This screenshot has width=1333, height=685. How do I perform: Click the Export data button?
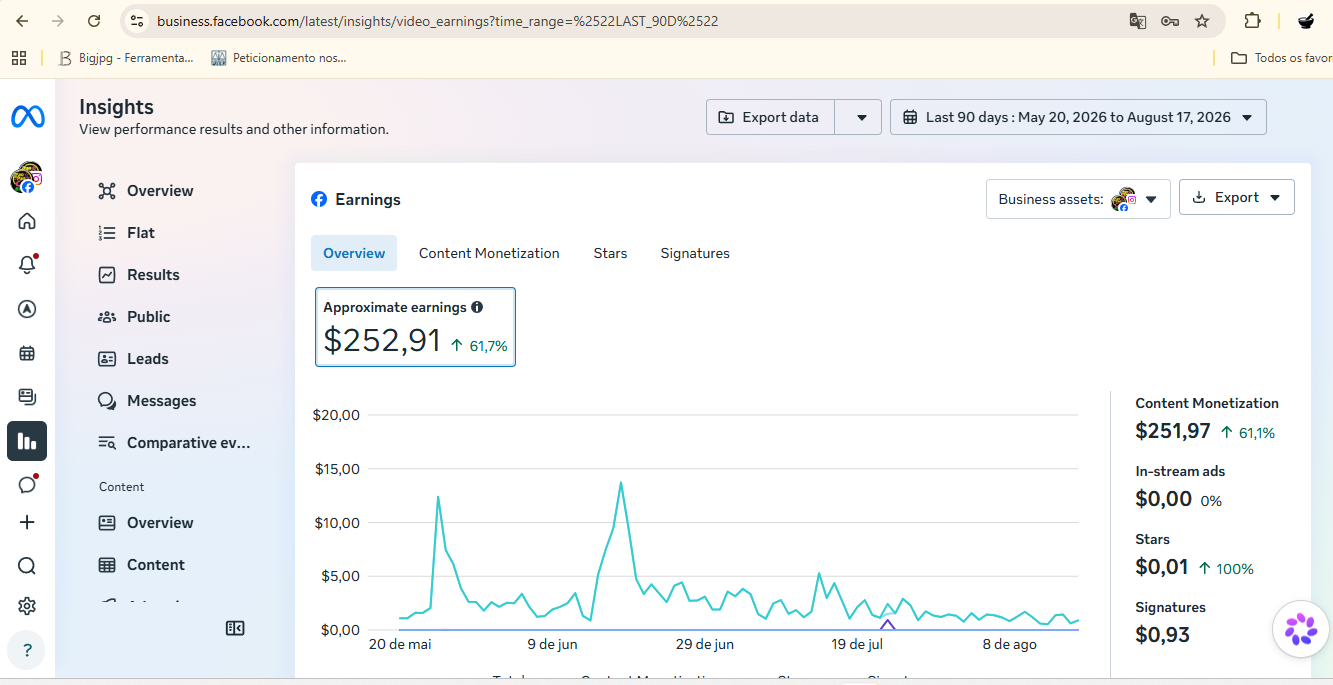(770, 117)
